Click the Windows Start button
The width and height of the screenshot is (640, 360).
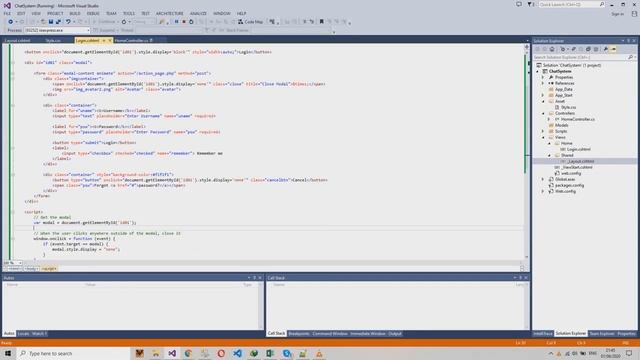[8, 353]
